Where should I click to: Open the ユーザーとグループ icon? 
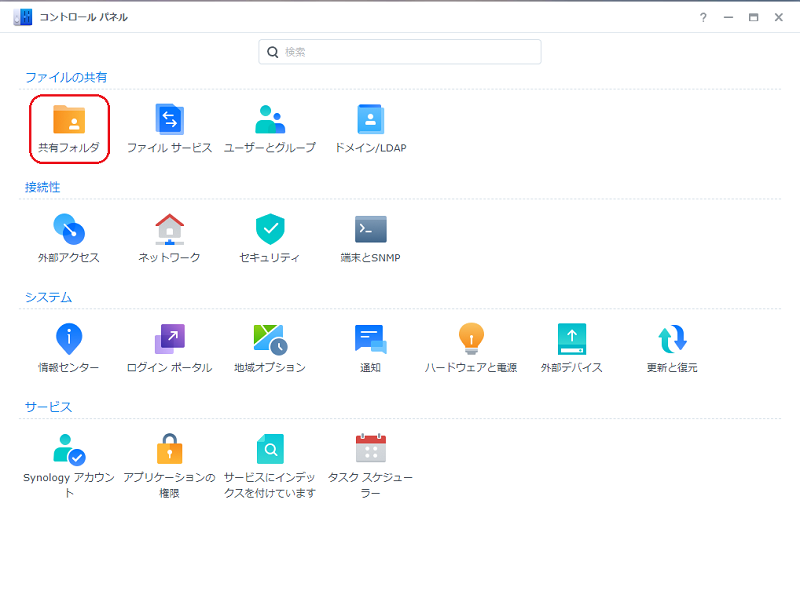click(x=270, y=119)
